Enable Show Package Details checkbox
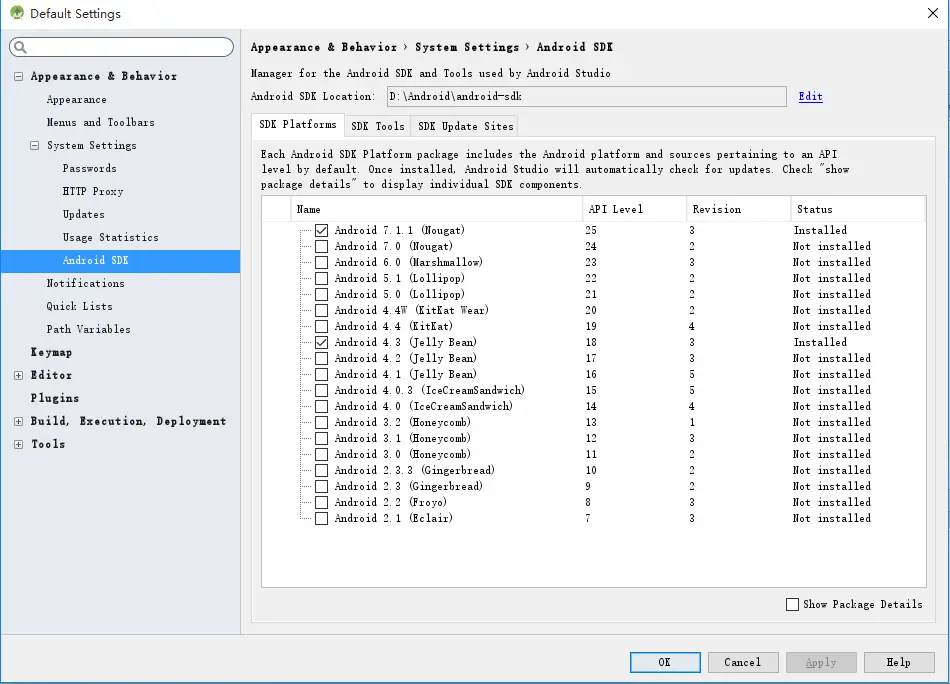The height and width of the screenshot is (684, 950). (792, 604)
